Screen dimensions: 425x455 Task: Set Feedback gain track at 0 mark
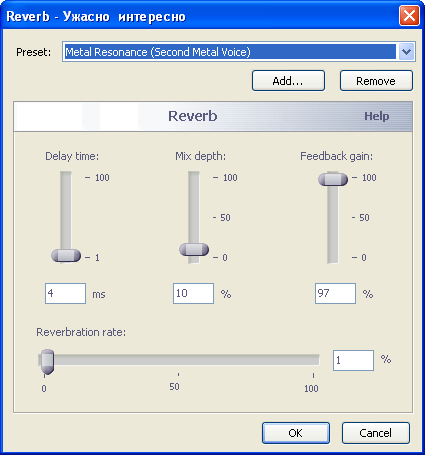click(x=333, y=257)
